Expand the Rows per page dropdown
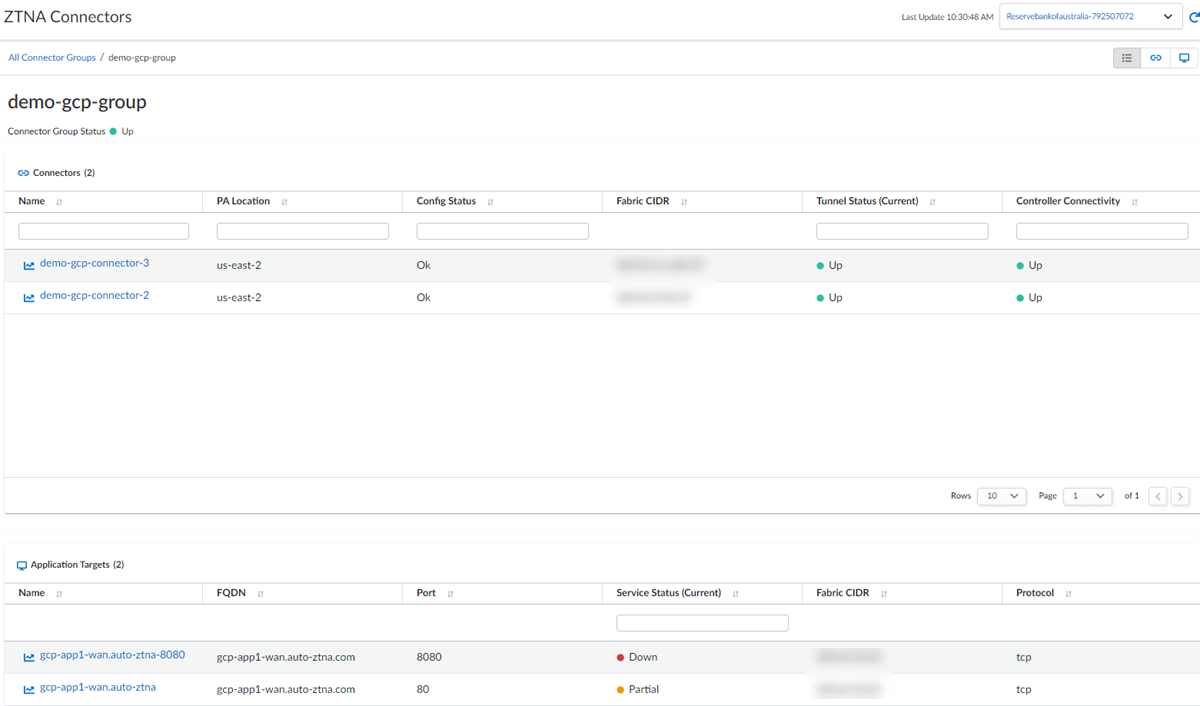This screenshot has width=1200, height=706. pyautogui.click(x=1001, y=496)
